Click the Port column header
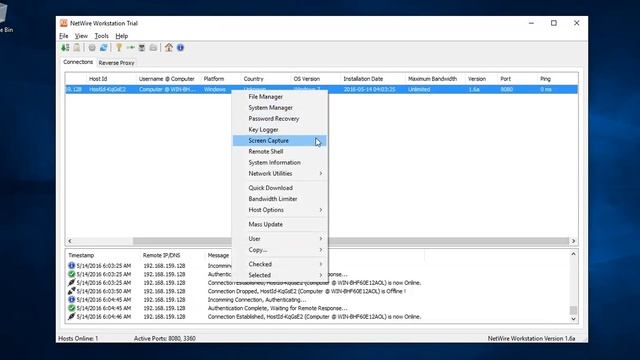Screen dimensions: 640x360 (505, 79)
